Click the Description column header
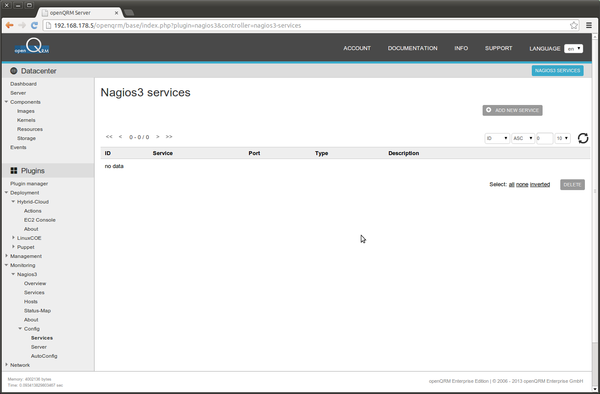This screenshot has height=394, width=600. [403, 153]
